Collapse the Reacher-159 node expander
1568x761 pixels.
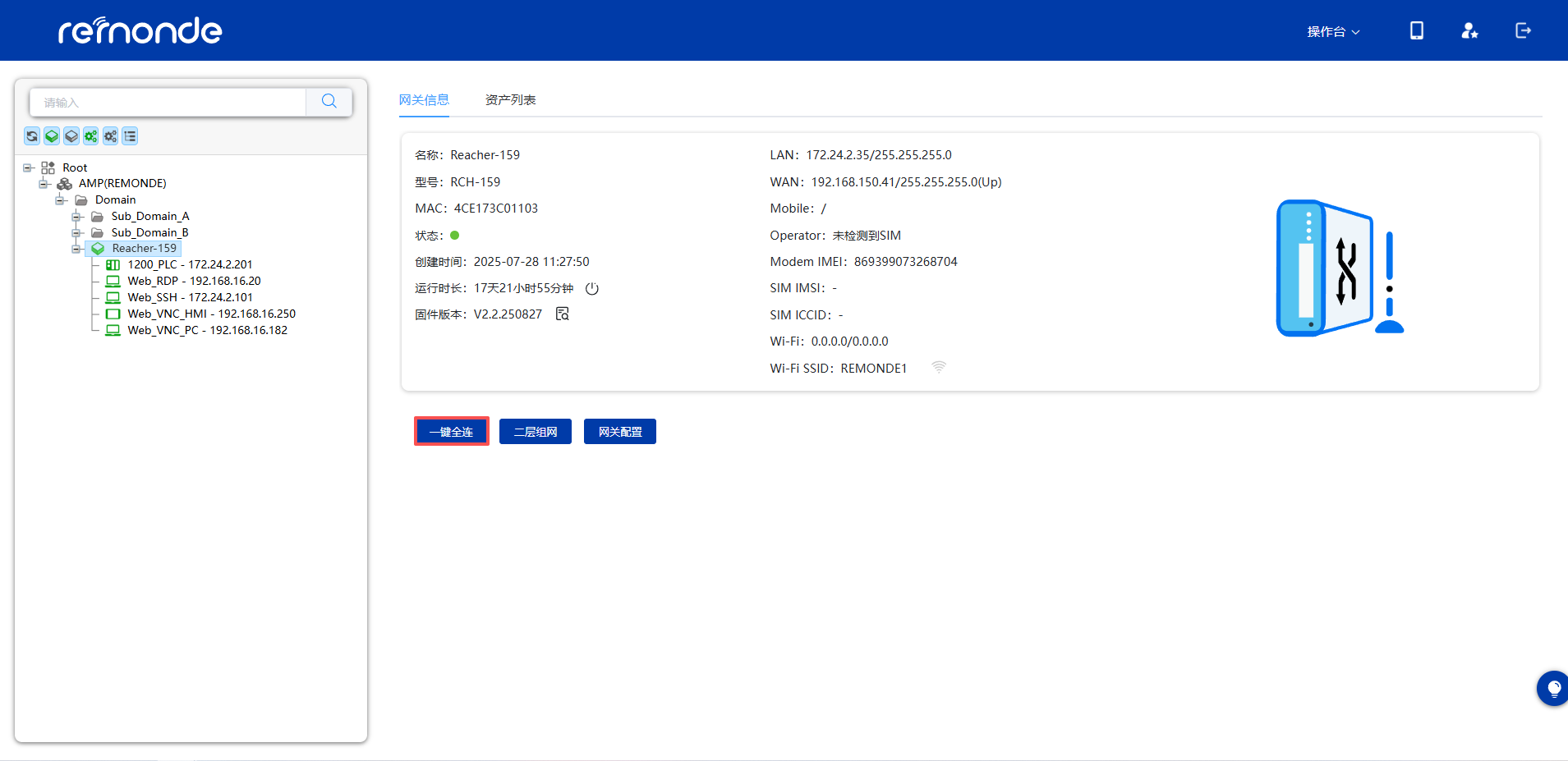point(76,249)
